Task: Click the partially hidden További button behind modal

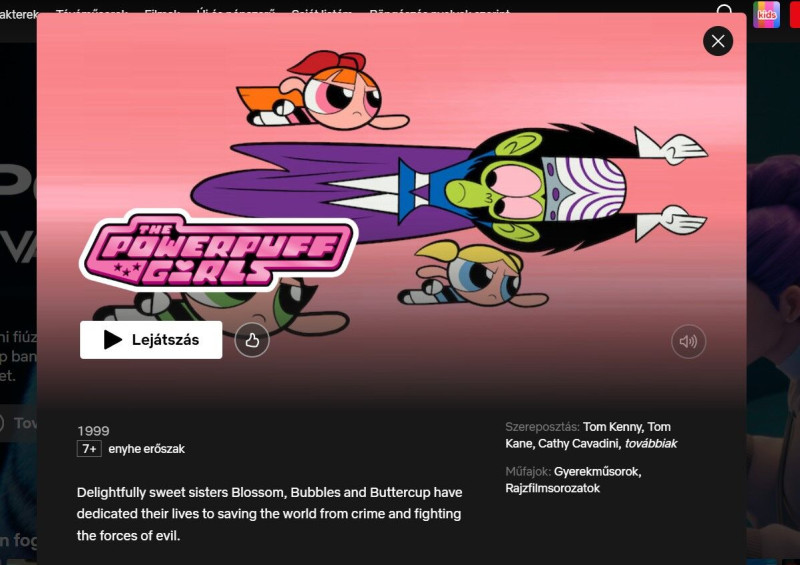Action: (x=18, y=423)
